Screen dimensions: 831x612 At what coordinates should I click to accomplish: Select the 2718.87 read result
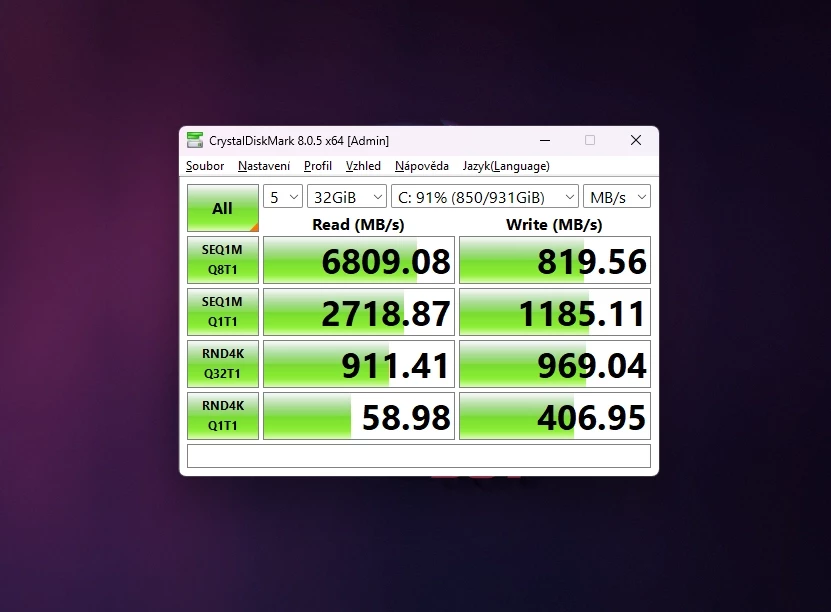point(359,312)
